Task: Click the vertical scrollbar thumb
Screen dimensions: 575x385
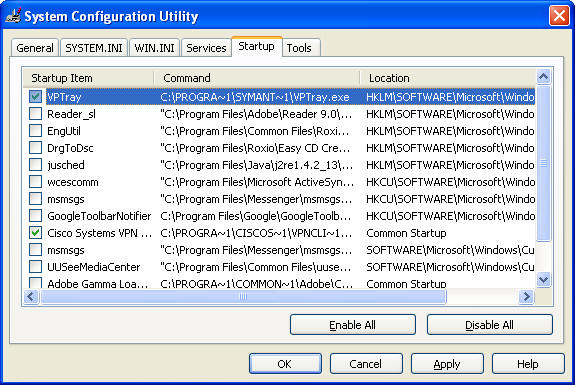Action: (x=543, y=163)
